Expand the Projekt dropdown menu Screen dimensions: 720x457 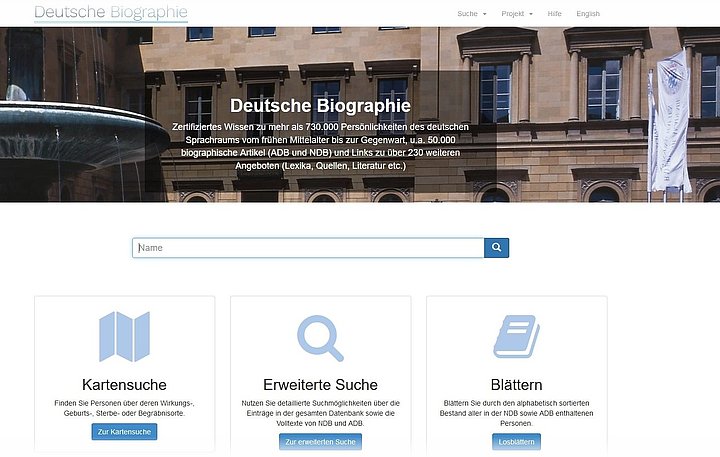click(517, 14)
